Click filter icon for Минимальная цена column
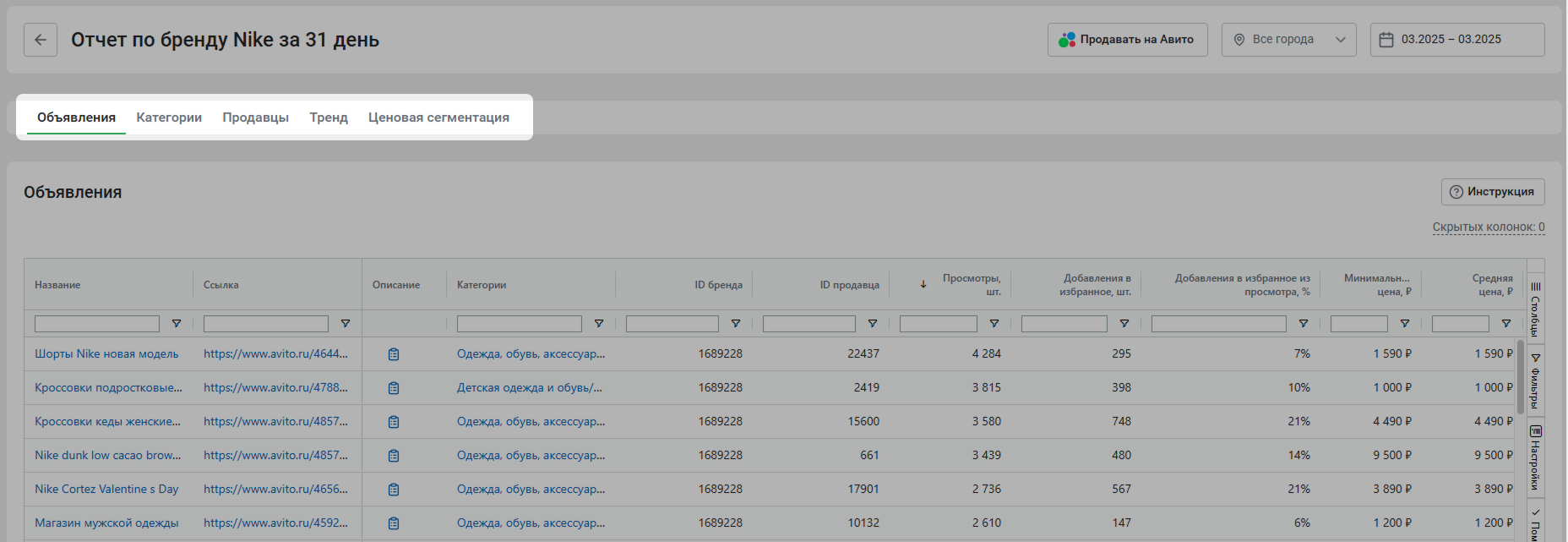1568x542 pixels. 1405,324
